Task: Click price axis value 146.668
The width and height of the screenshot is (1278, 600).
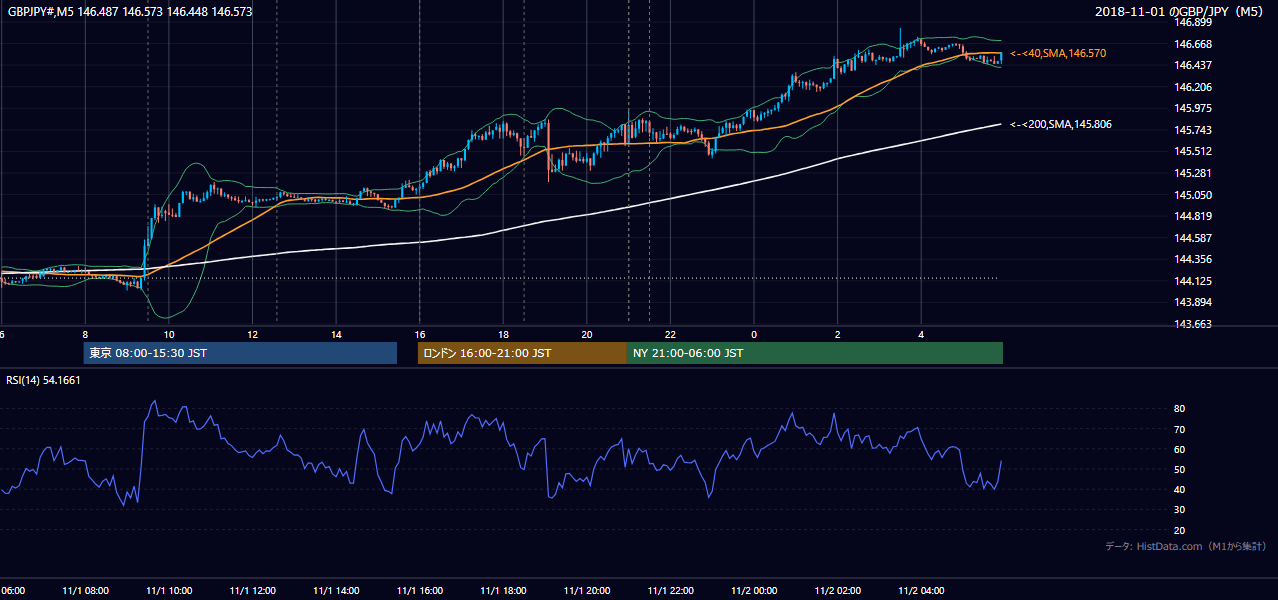Action: tap(1192, 44)
